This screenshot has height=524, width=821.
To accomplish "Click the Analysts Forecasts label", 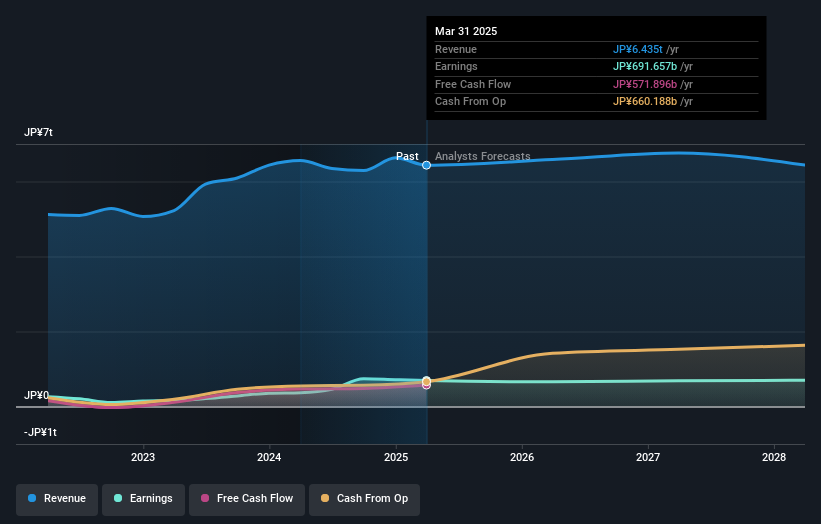I will 483,157.
